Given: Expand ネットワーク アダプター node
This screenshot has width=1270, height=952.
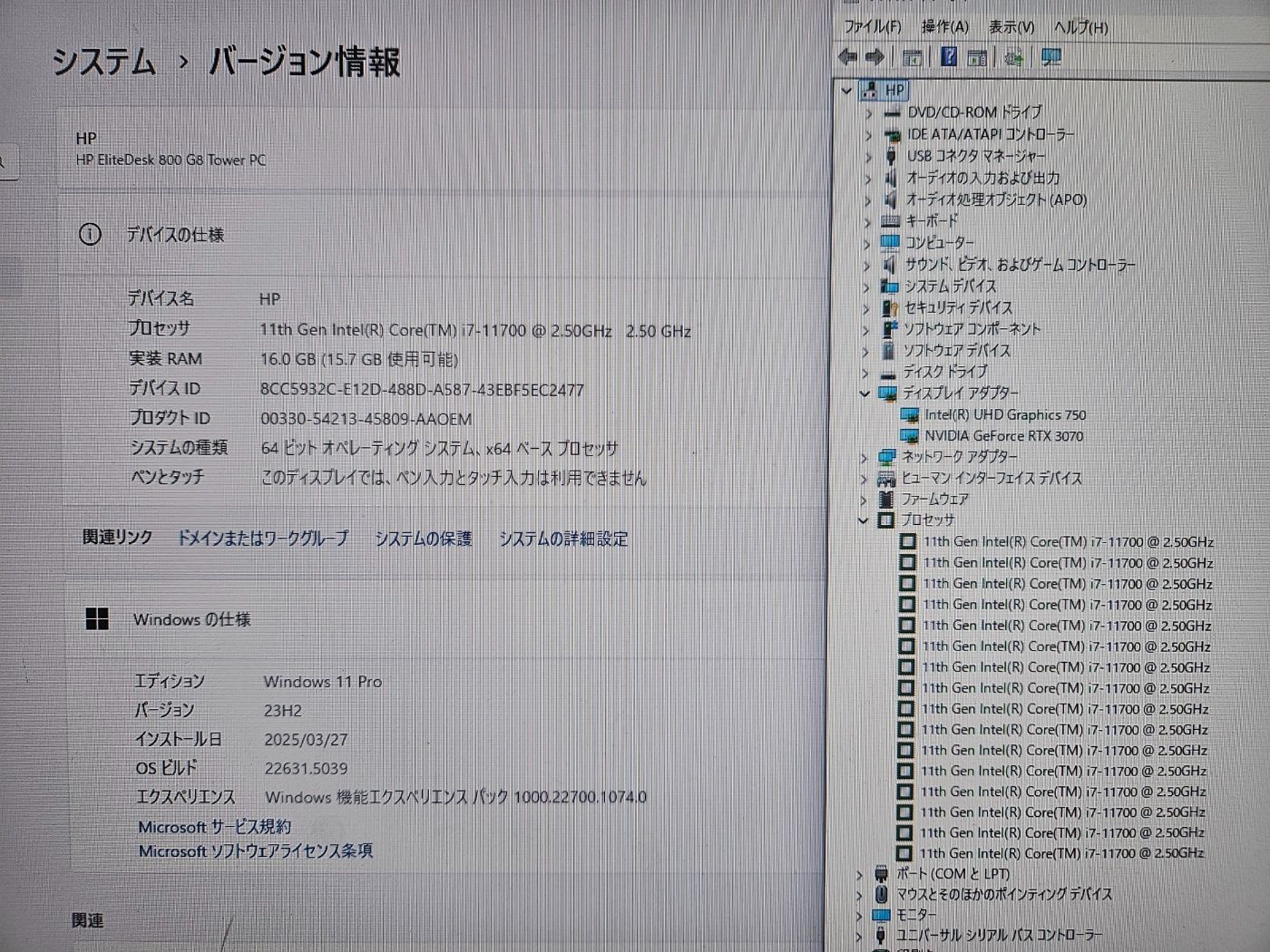Looking at the screenshot, I should click(864, 458).
